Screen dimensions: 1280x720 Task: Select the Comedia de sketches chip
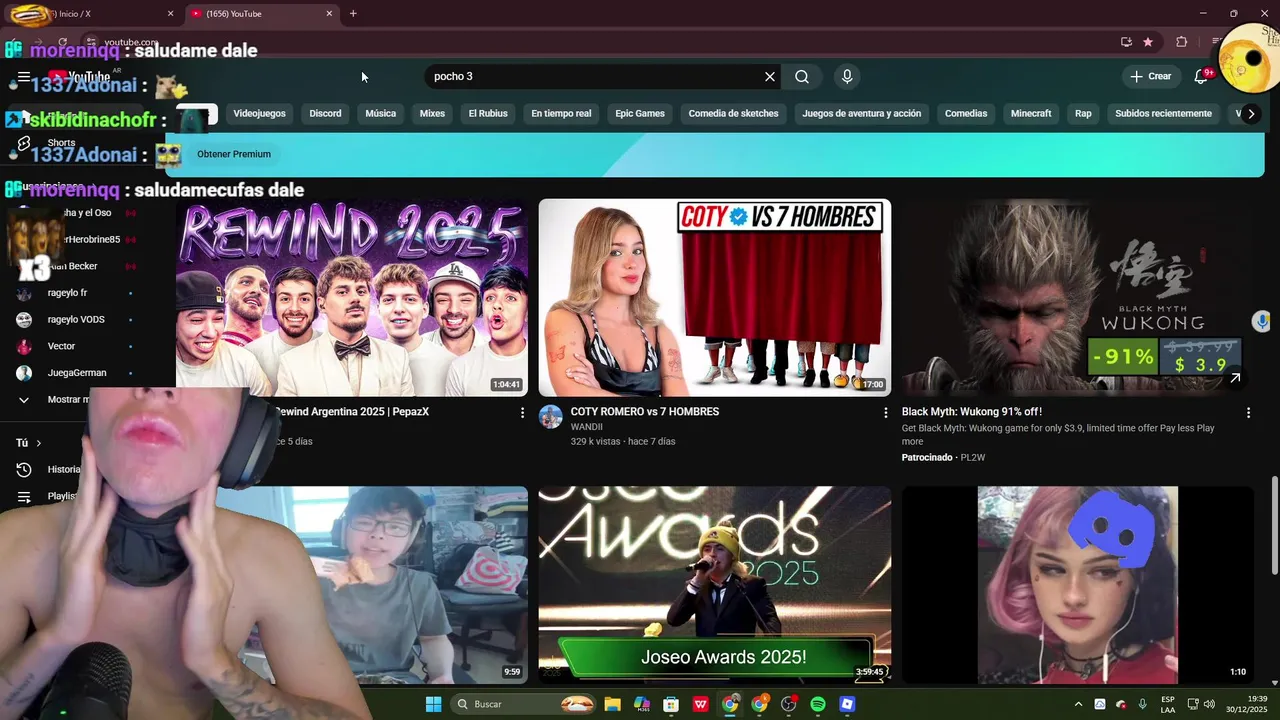tap(733, 113)
